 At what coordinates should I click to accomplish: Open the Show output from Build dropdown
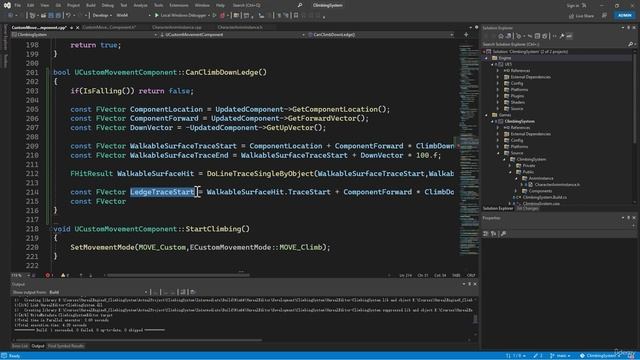[98, 292]
